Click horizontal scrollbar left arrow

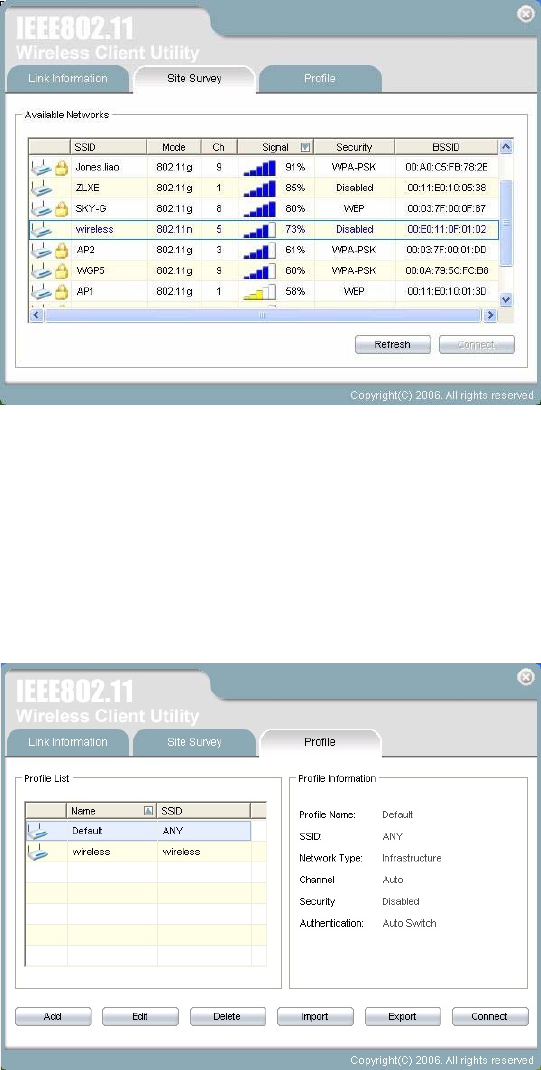point(37,315)
